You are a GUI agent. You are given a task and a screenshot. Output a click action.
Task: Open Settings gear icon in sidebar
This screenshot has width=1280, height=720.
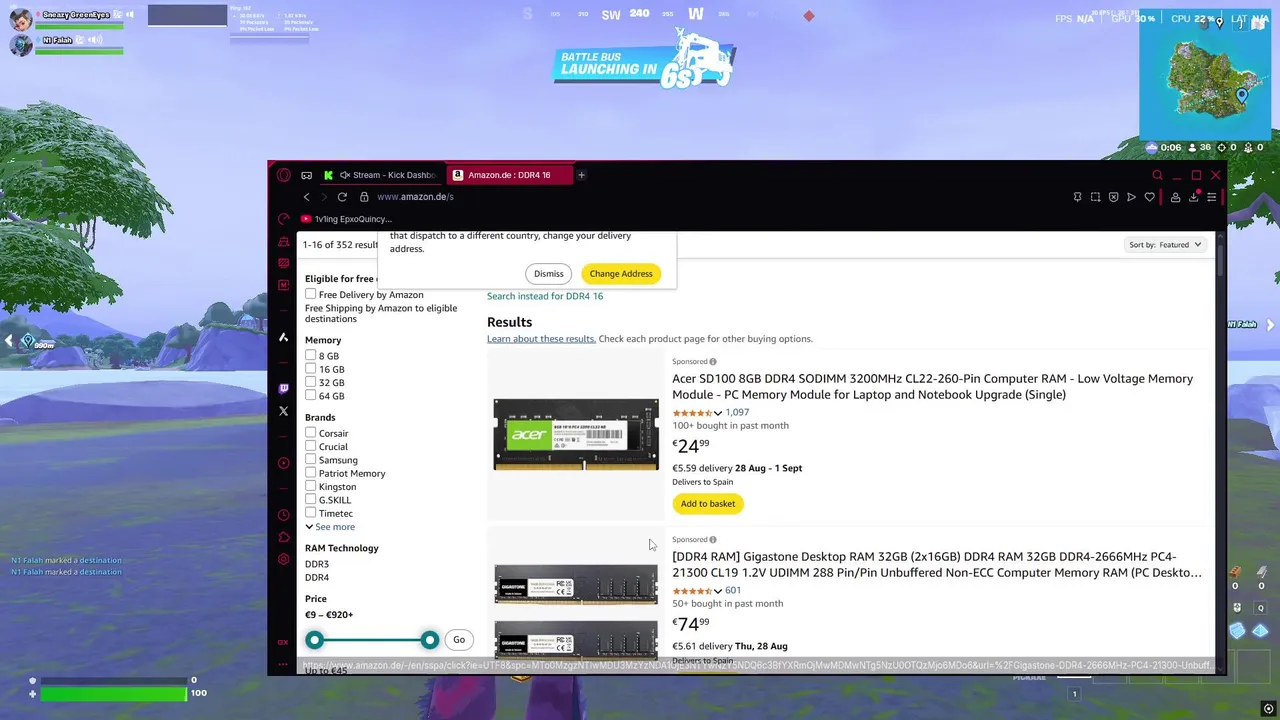[x=284, y=559]
